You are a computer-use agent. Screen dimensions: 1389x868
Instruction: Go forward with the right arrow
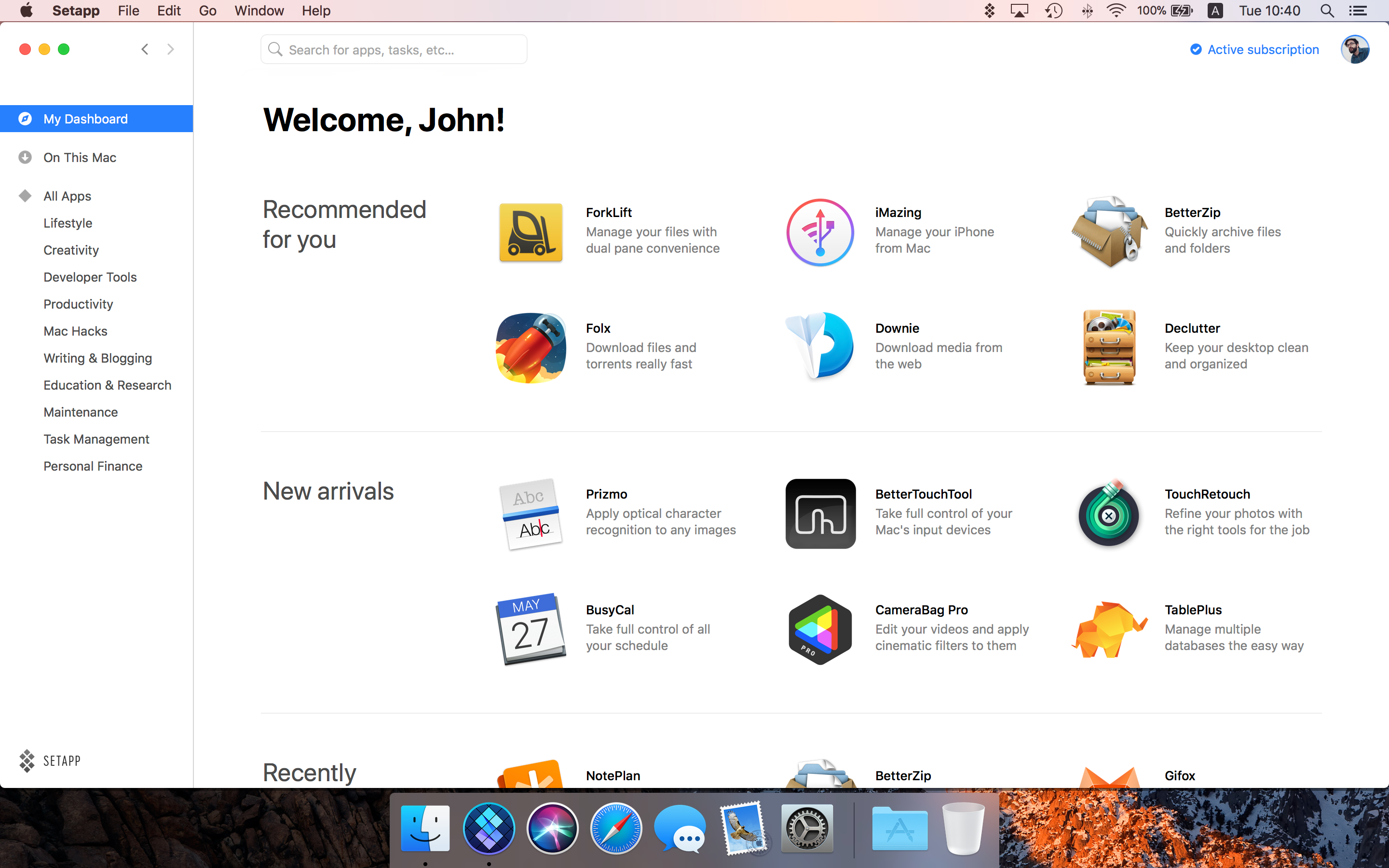(170, 49)
